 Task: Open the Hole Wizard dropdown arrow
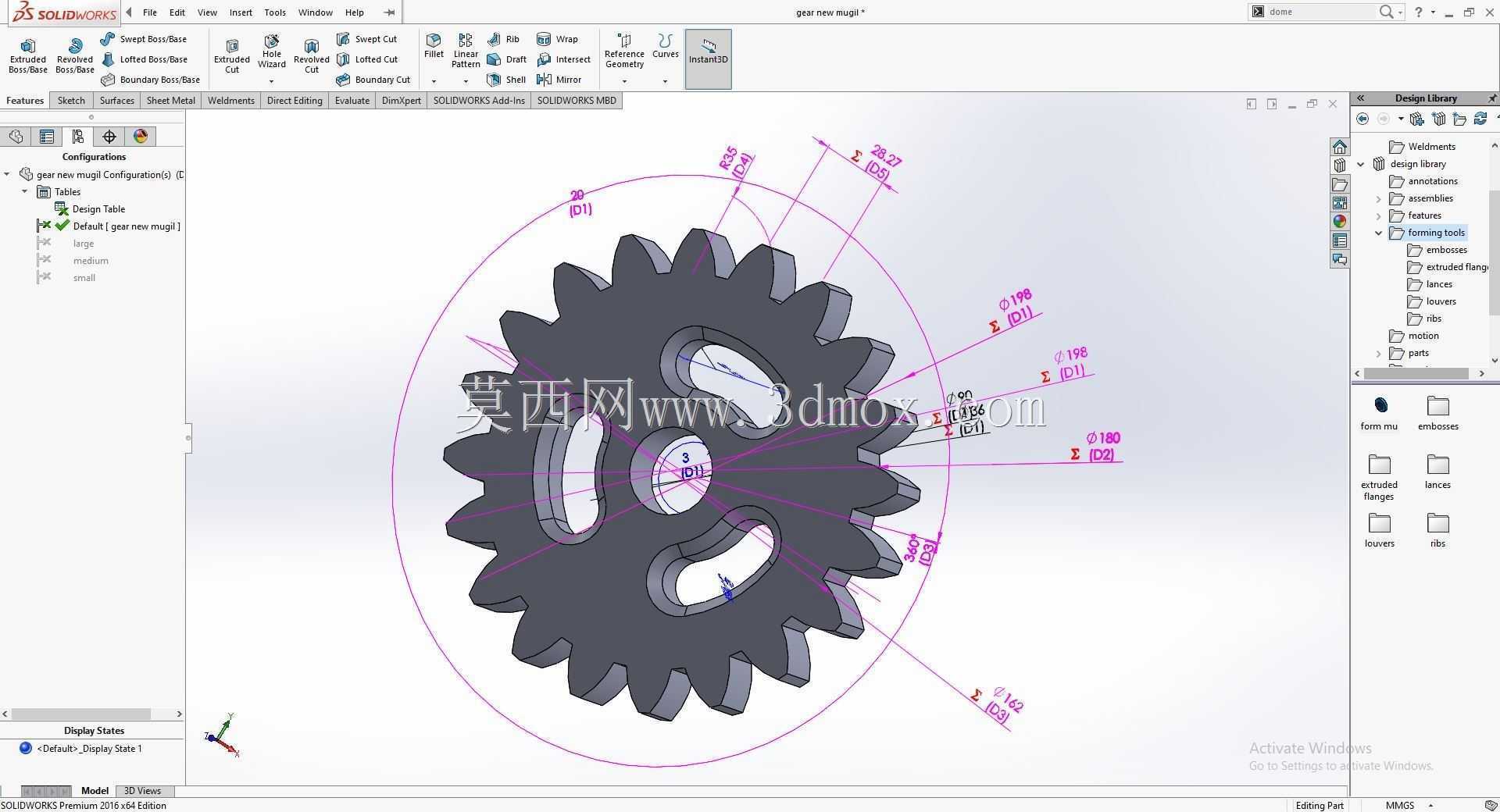pos(272,81)
